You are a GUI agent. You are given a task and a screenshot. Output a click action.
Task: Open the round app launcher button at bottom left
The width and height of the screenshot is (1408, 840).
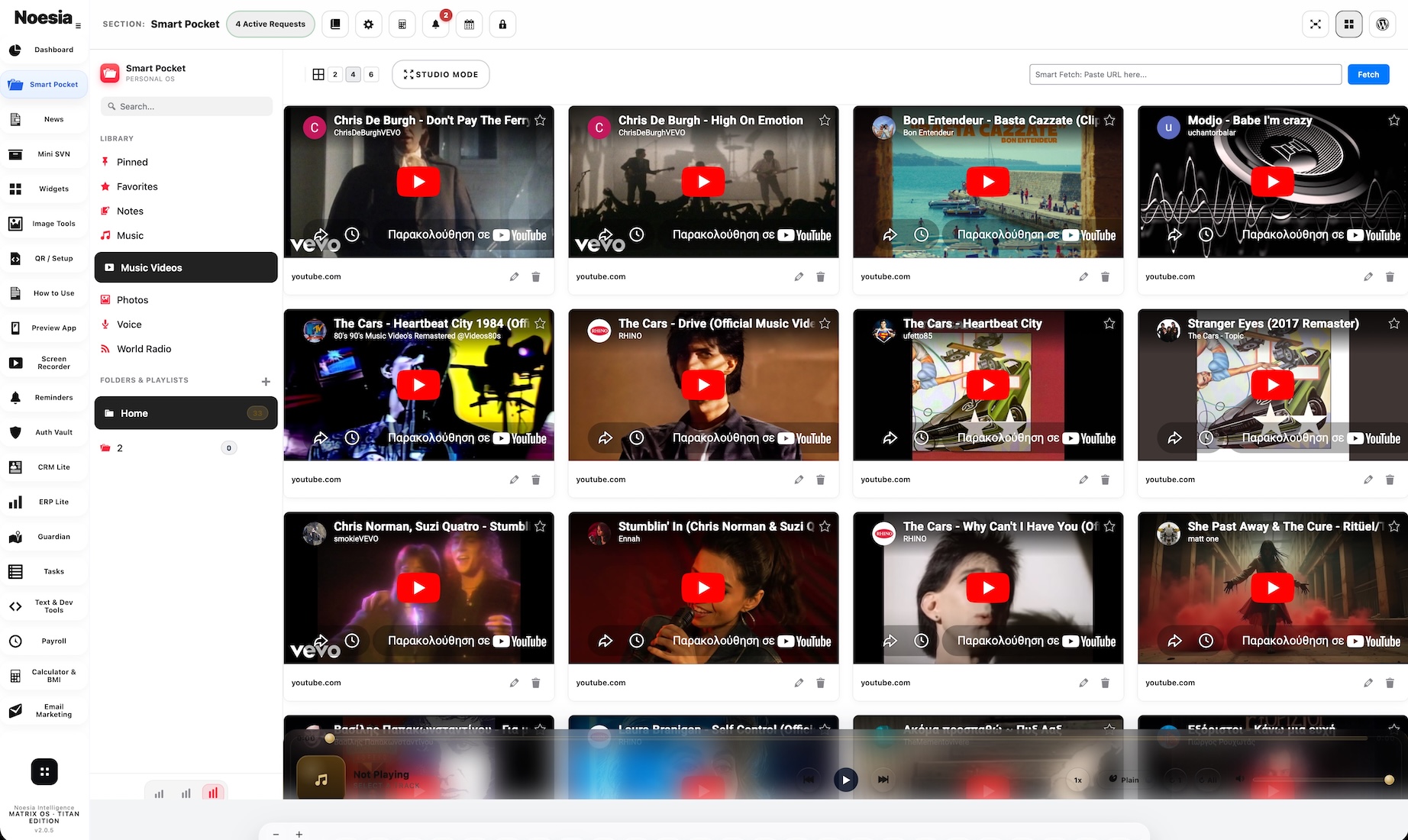tap(44, 771)
